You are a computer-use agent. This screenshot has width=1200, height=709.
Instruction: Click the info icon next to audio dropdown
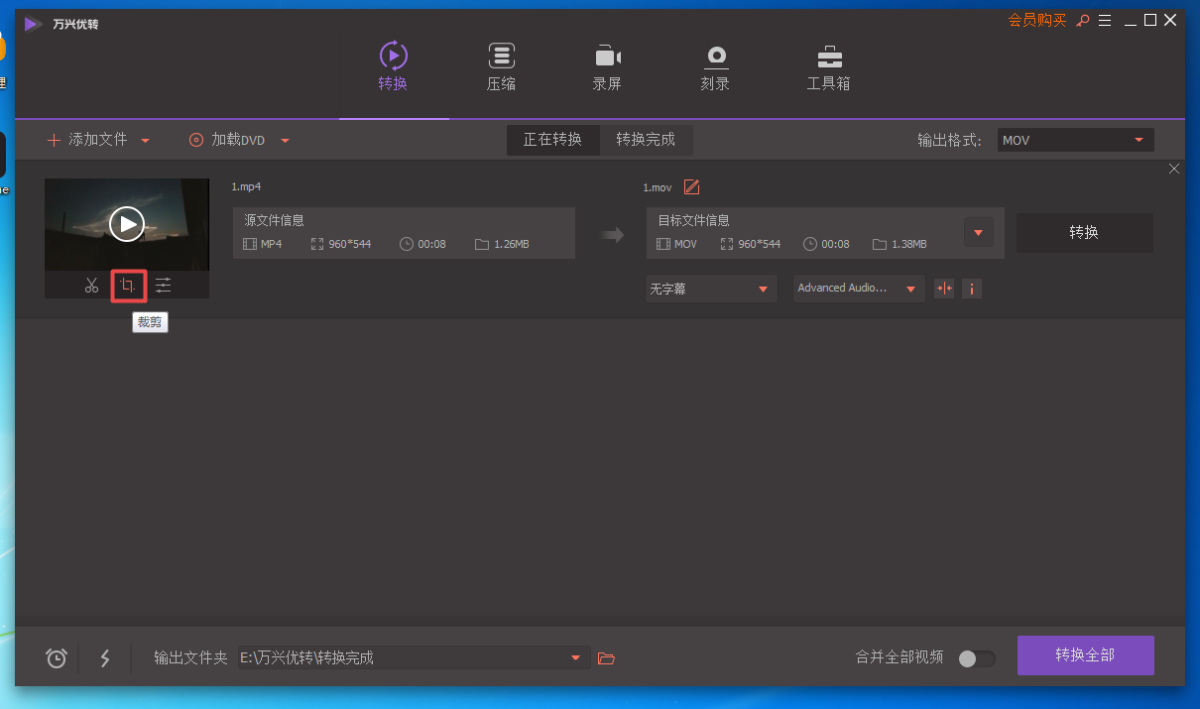pos(971,289)
